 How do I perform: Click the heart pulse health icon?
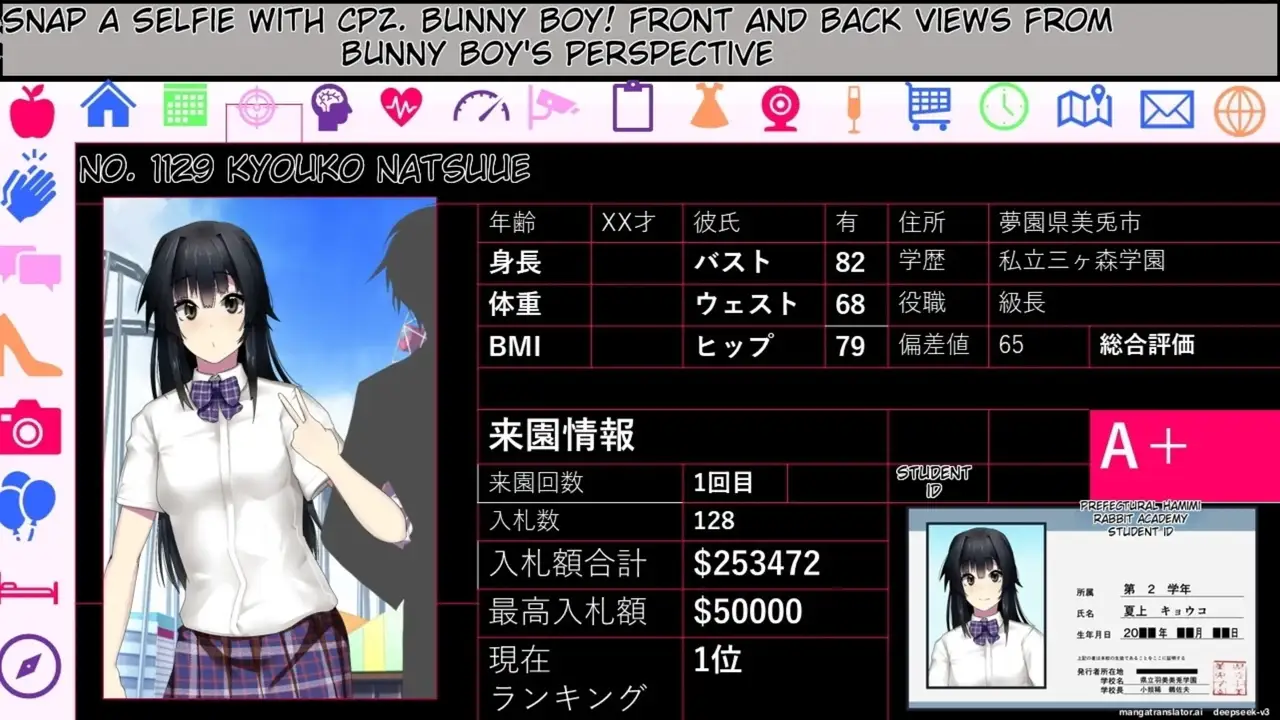tap(401, 106)
